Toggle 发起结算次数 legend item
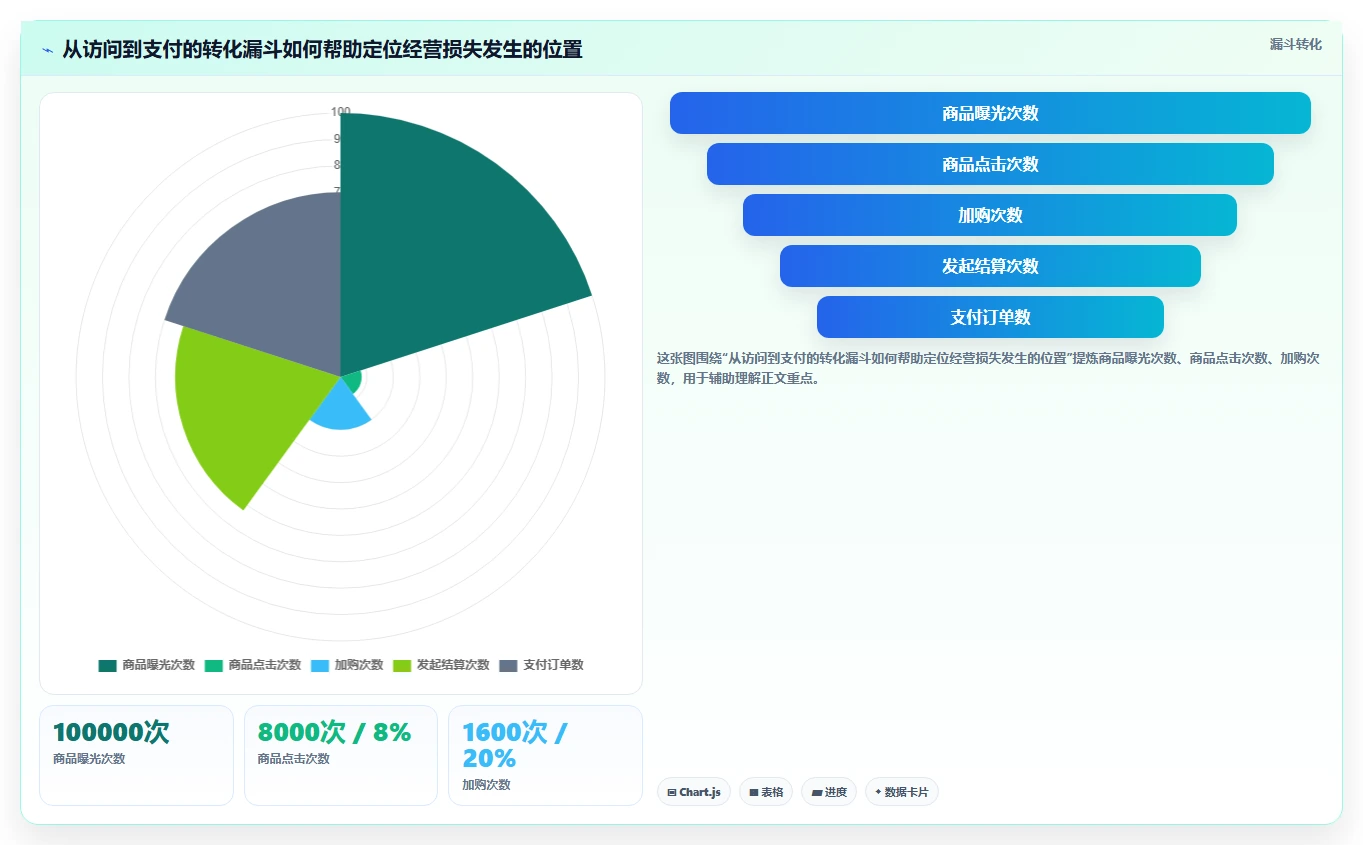 pyautogui.click(x=441, y=665)
